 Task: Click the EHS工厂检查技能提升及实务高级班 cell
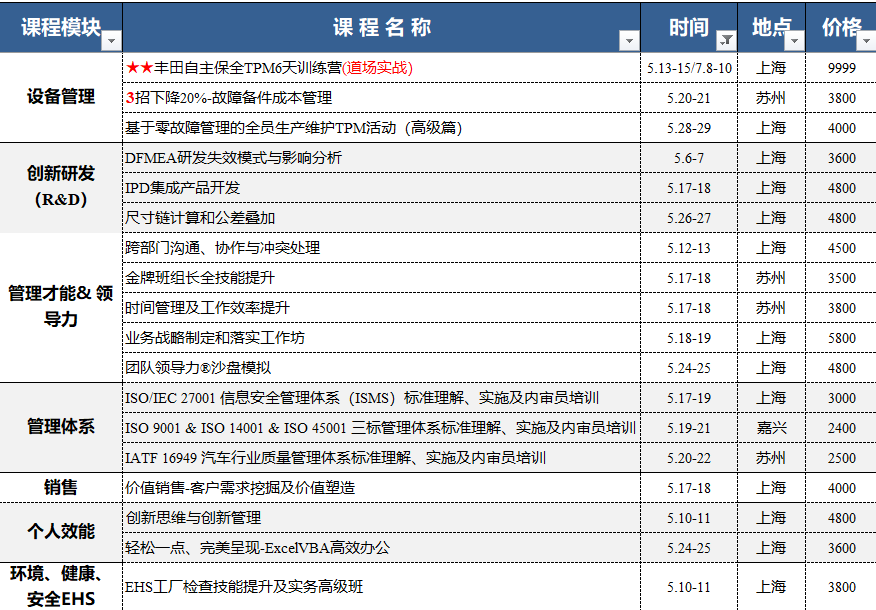(x=382, y=587)
